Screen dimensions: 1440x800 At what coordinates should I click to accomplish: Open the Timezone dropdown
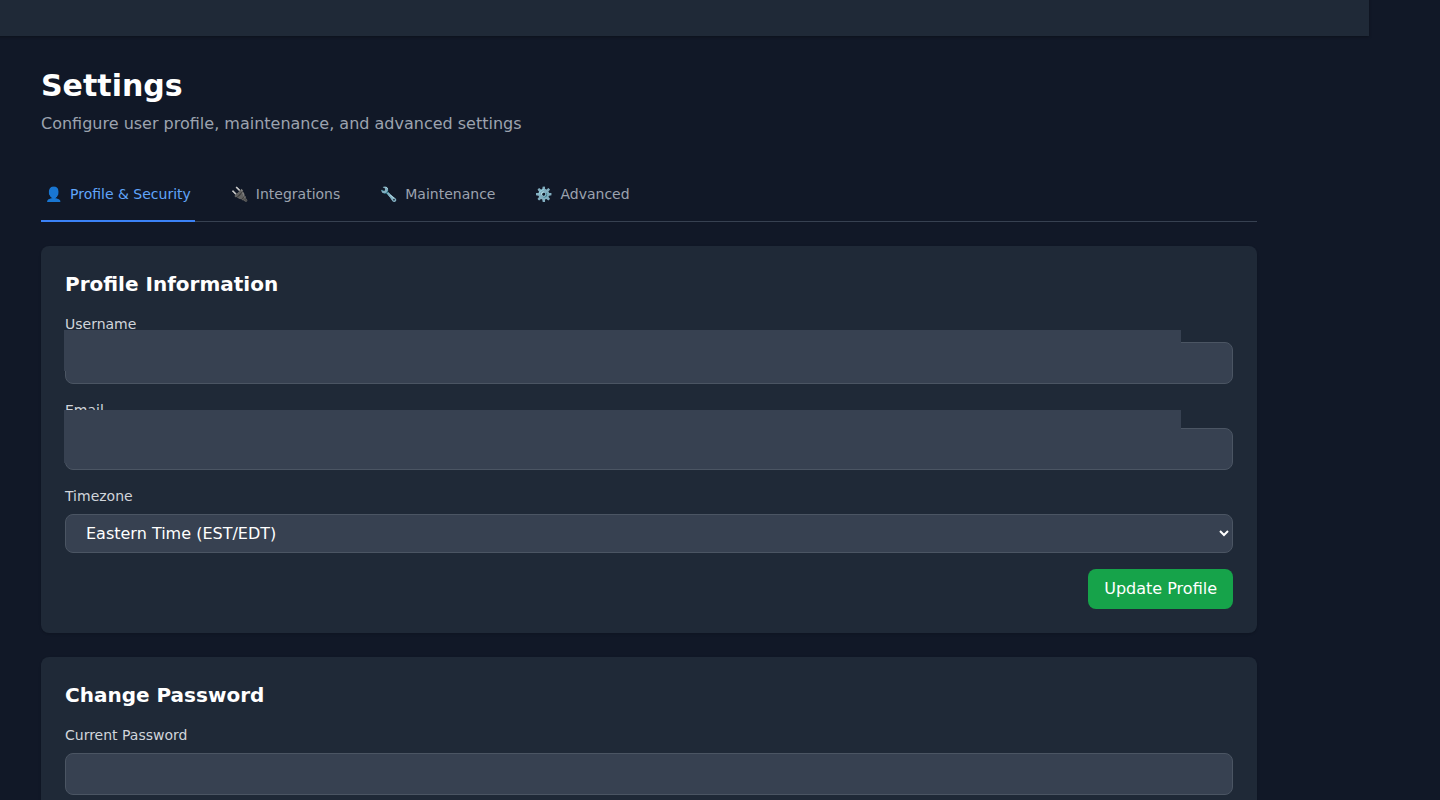click(x=648, y=534)
